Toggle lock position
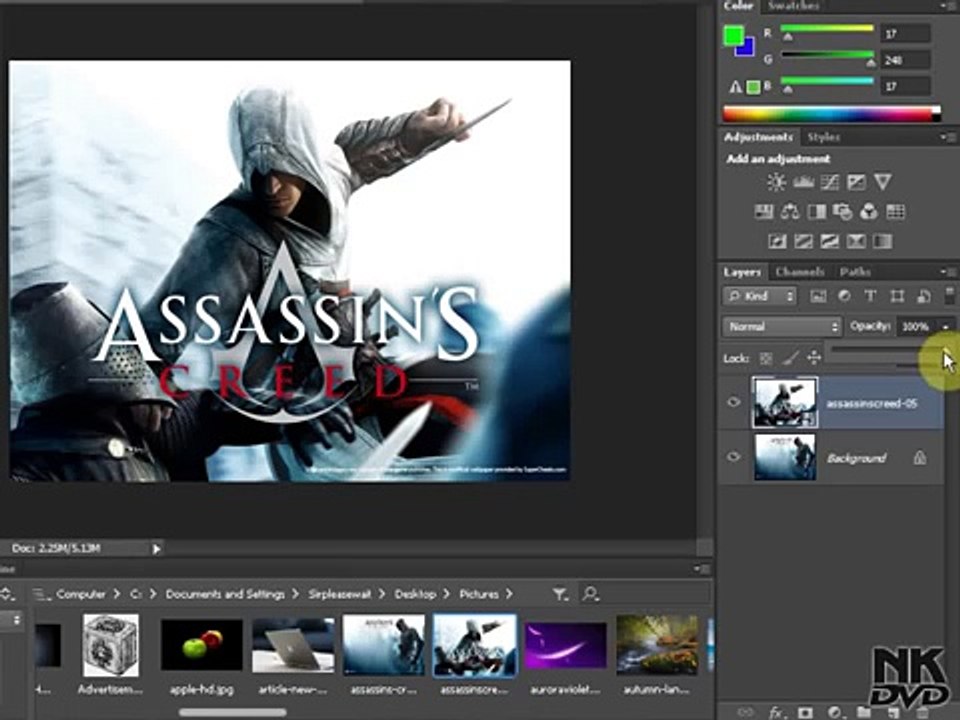 (x=814, y=358)
